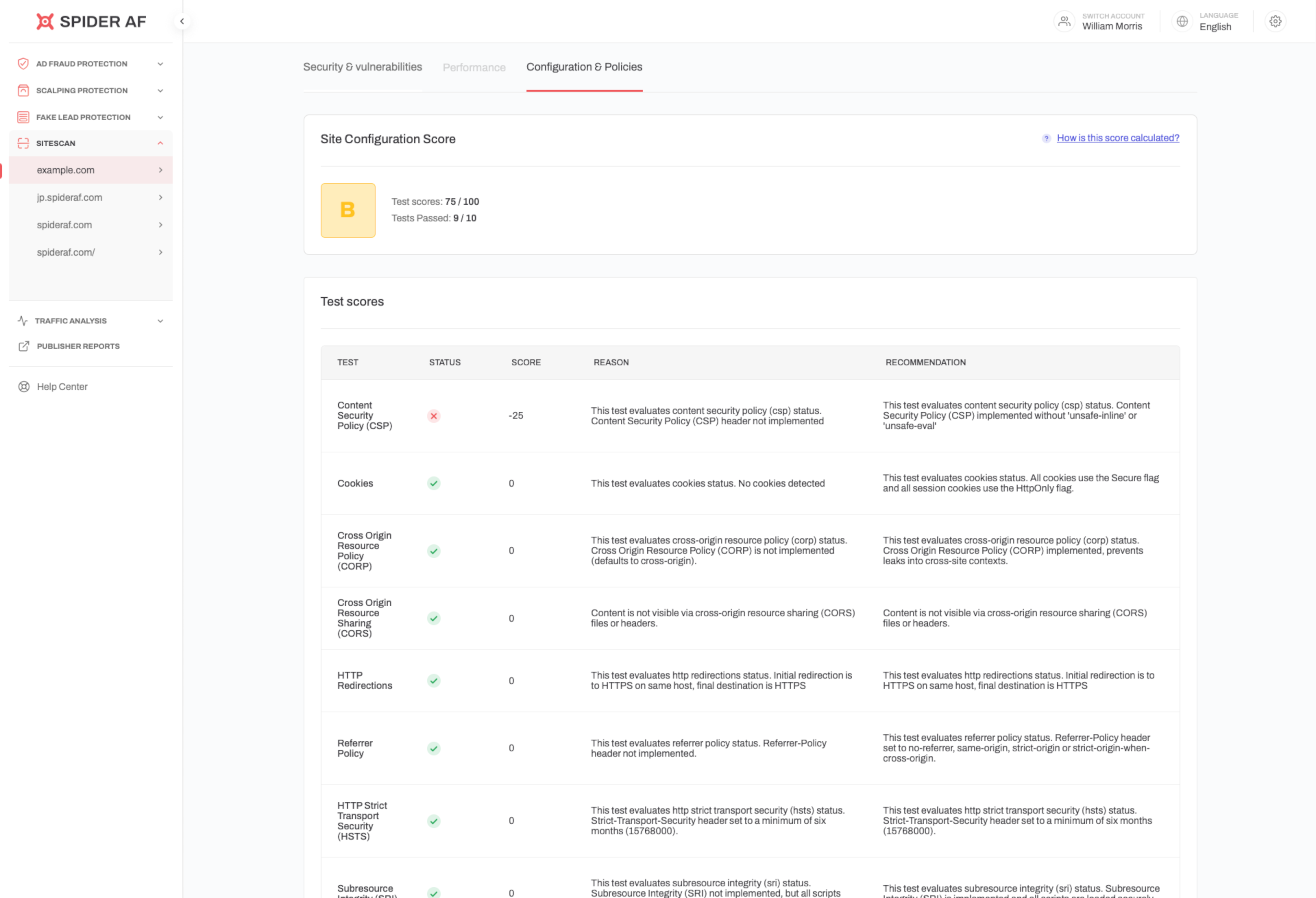Click the green check status for CORS row
This screenshot has width=1316, height=898.
434,618
